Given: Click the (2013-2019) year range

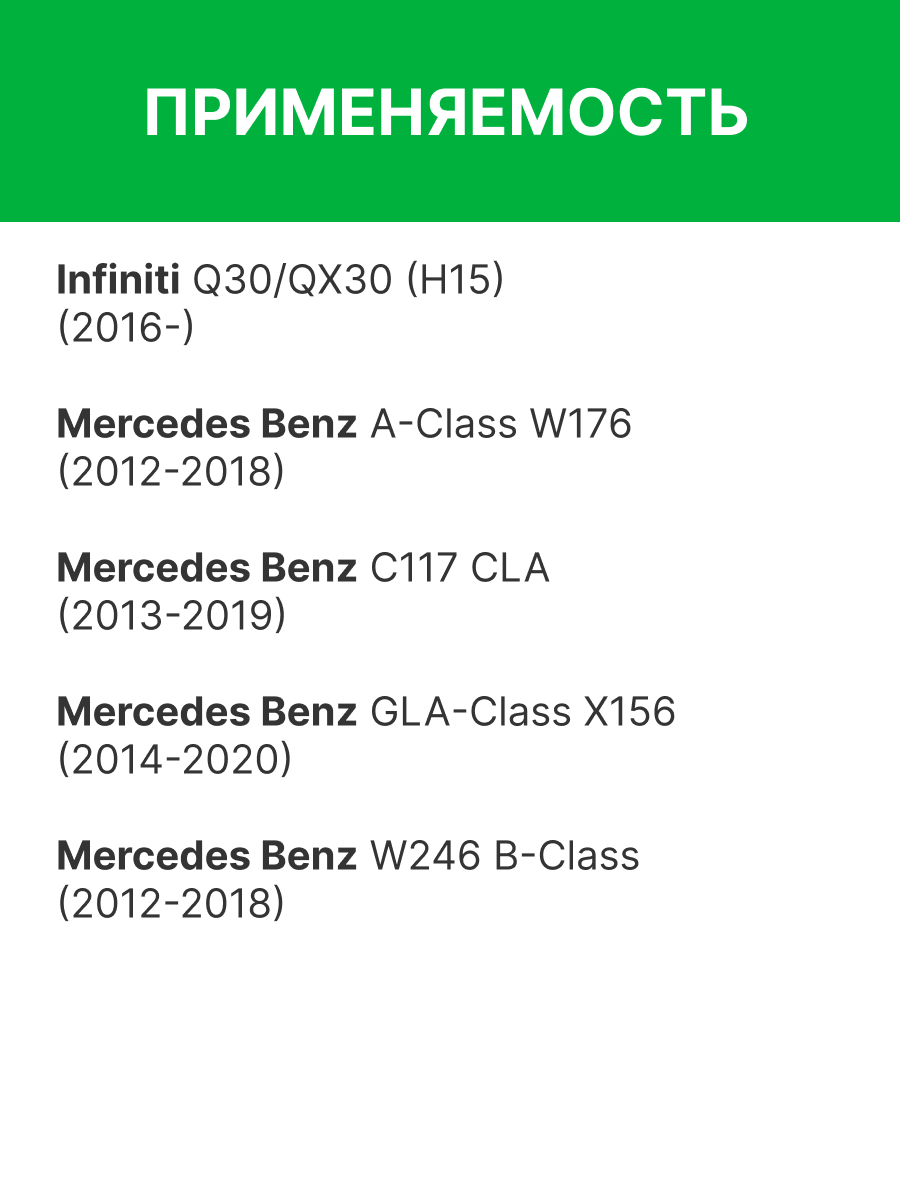Looking at the screenshot, I should (171, 616).
